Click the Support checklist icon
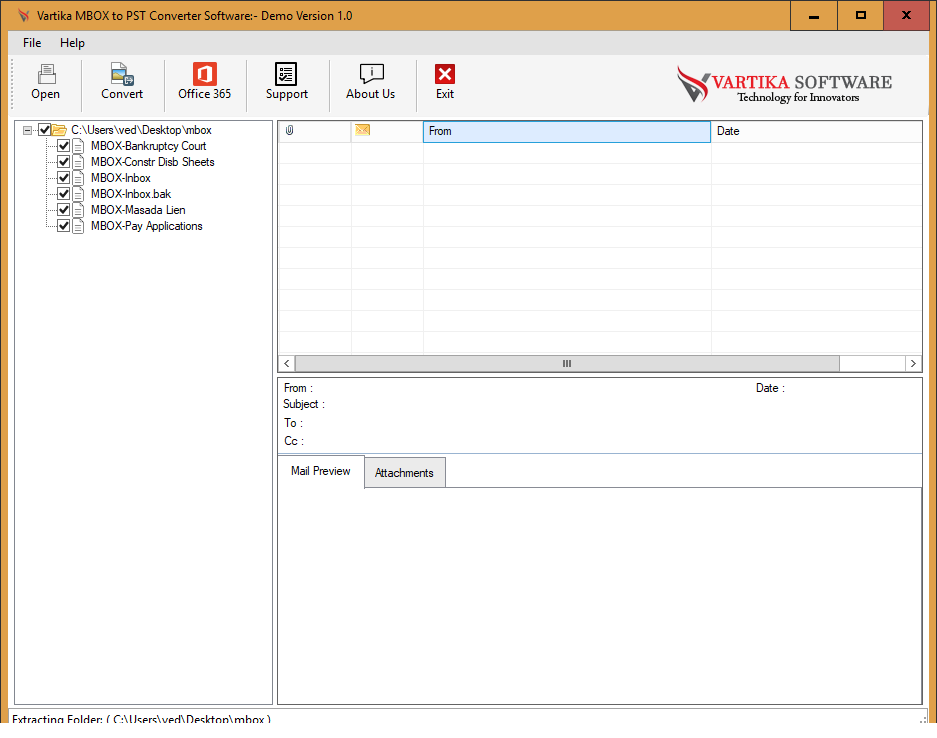 click(x=286, y=74)
